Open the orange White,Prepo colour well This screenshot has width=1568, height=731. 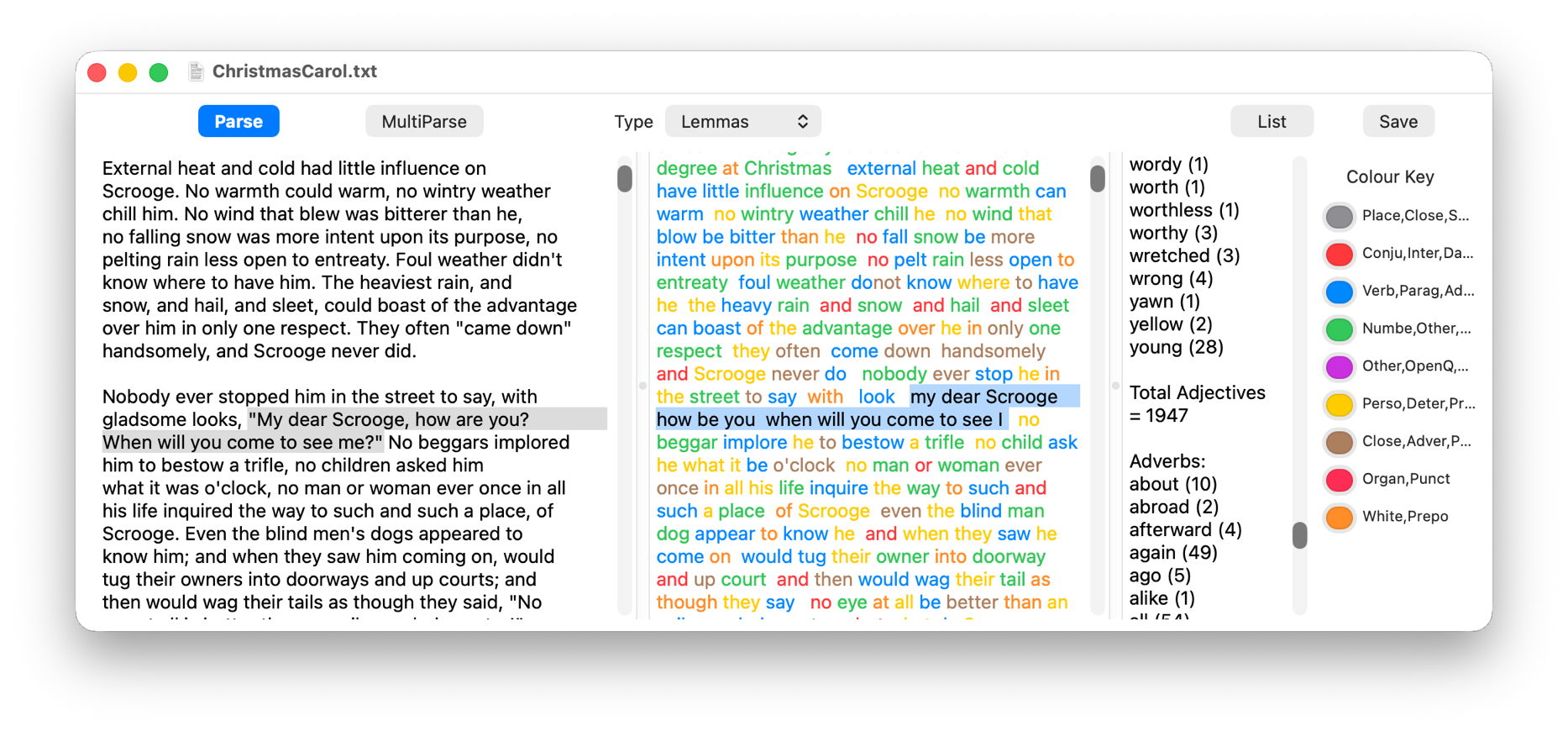click(x=1339, y=517)
